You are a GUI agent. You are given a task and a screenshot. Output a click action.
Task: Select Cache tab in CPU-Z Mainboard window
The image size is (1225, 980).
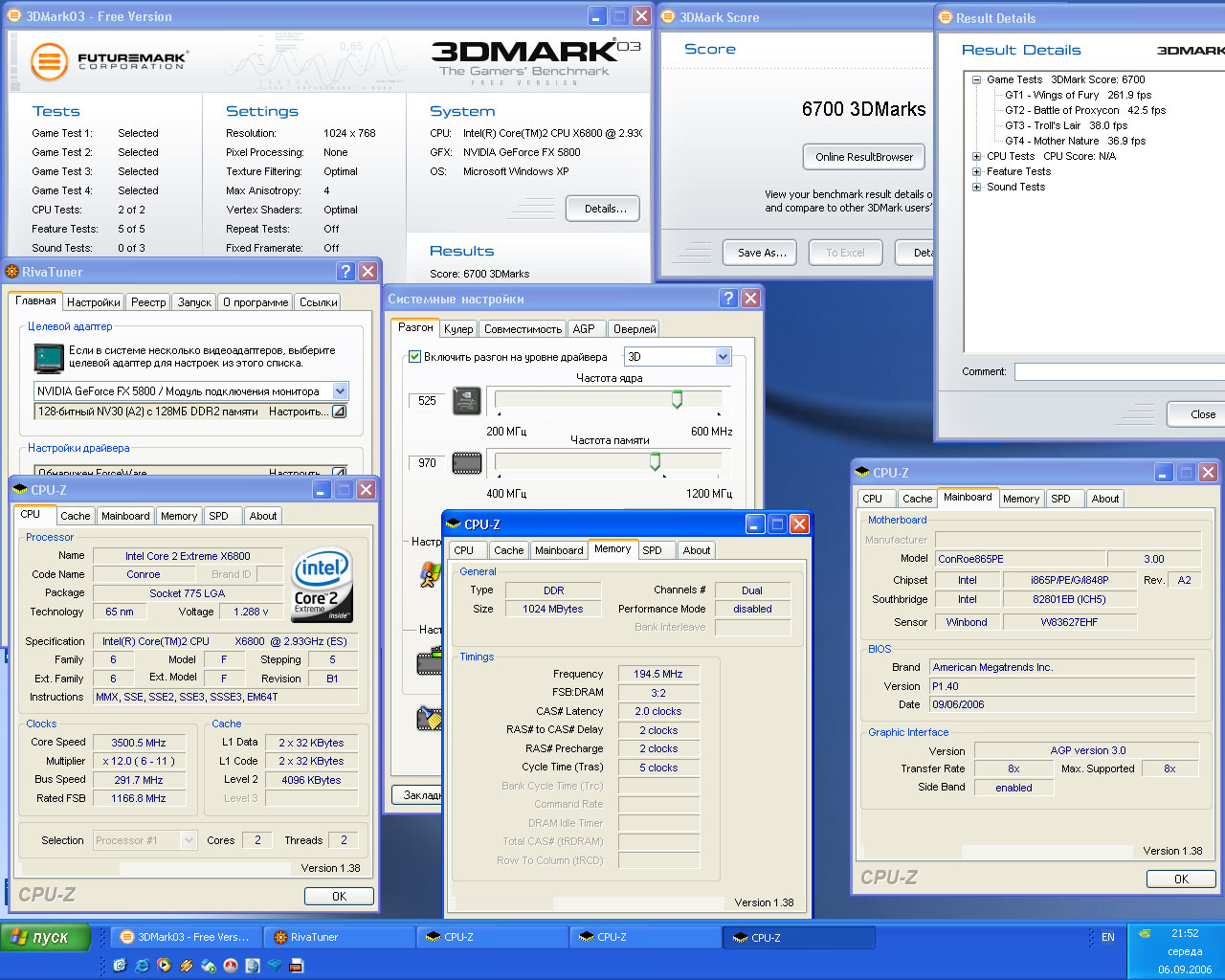(x=917, y=499)
